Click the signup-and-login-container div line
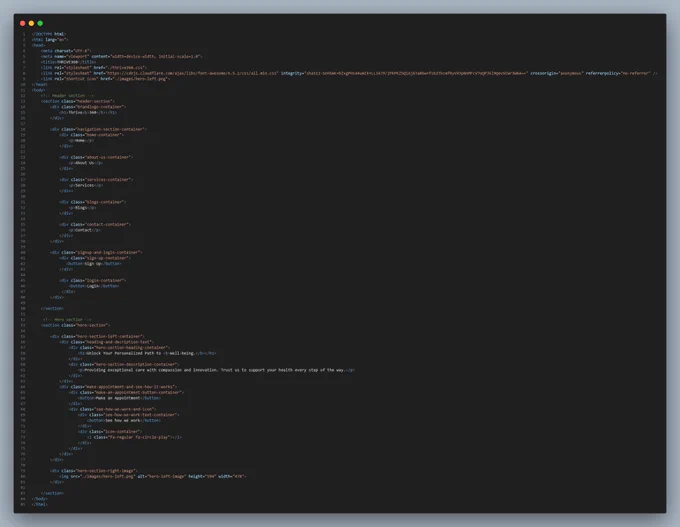 [x=96, y=252]
